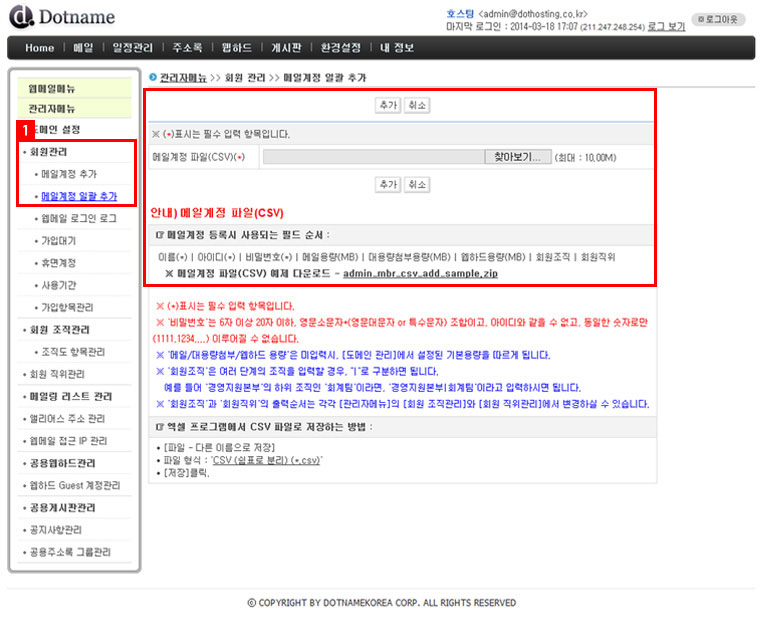This screenshot has width=760, height=630.
Task: Open 일정관리 in the top navigation
Action: pyautogui.click(x=134, y=48)
